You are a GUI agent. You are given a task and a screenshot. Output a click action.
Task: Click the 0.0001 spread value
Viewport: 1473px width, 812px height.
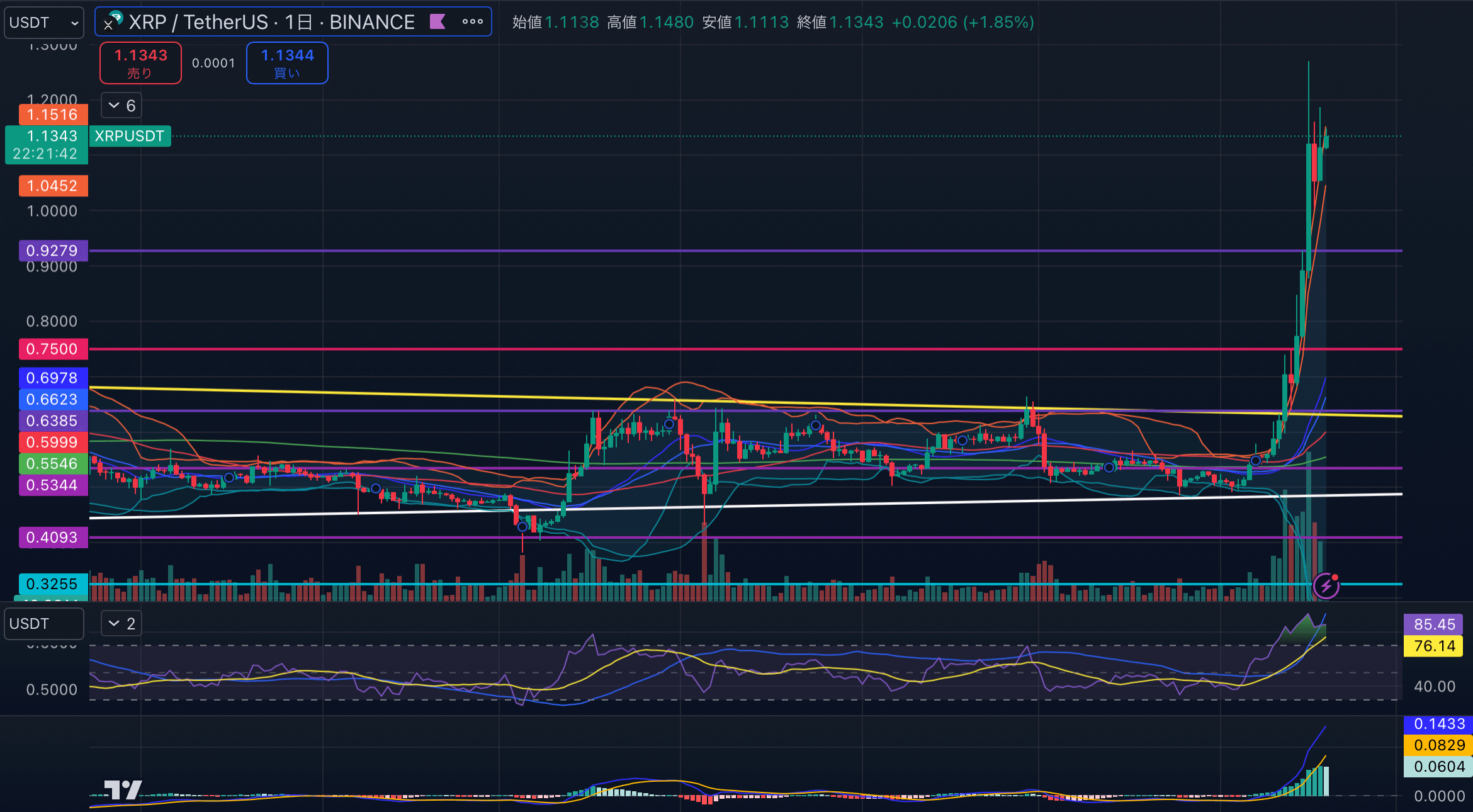tap(213, 63)
